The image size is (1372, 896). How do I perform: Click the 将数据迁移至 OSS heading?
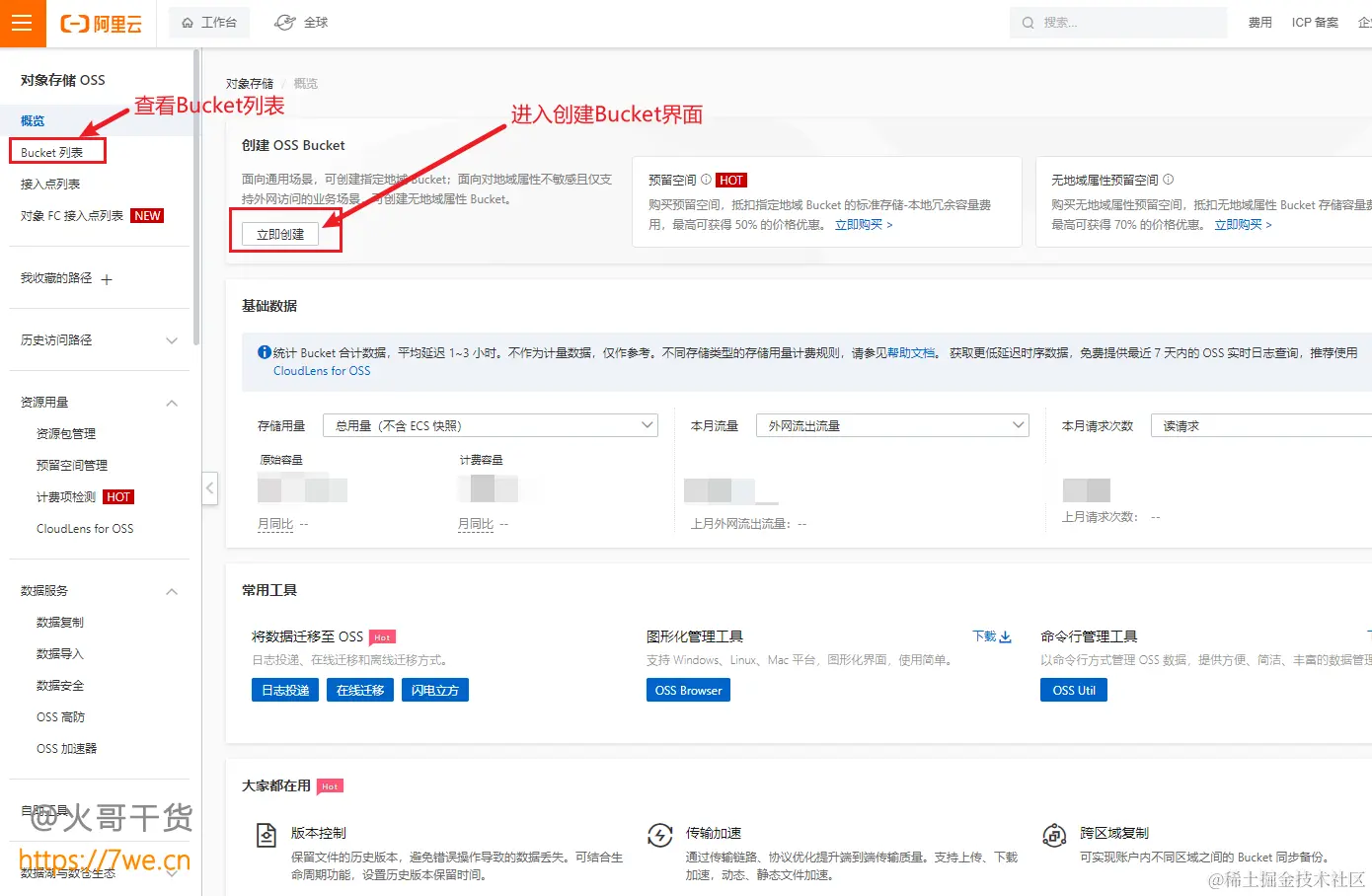click(x=308, y=636)
